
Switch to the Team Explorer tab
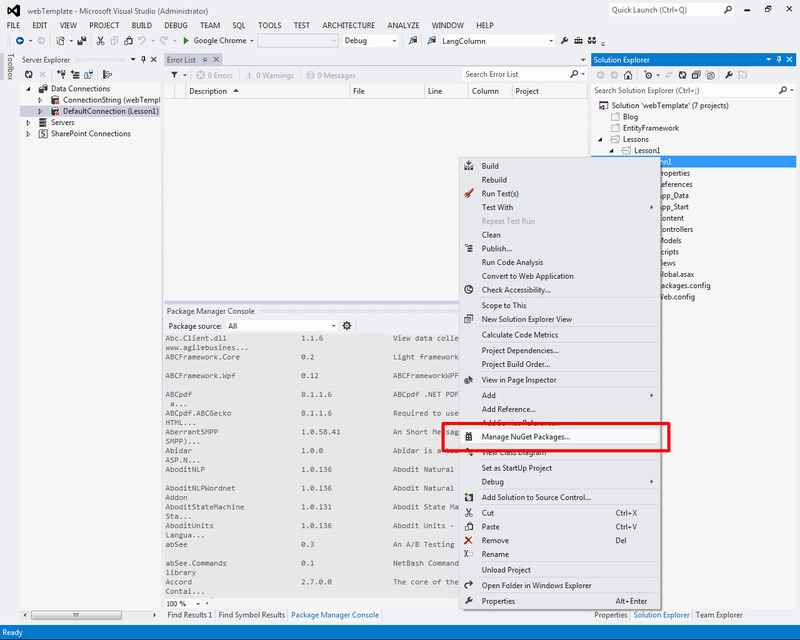[719, 615]
